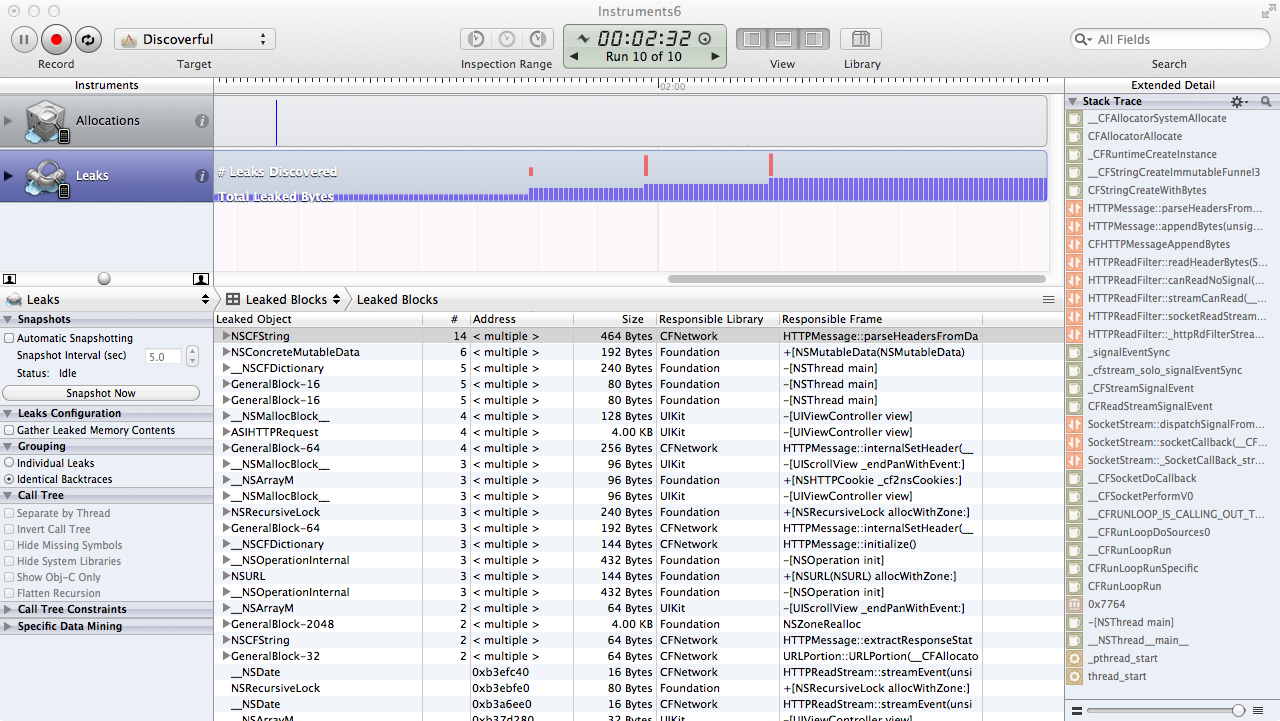The height and width of the screenshot is (721, 1280).
Task: Click the Snapshot Now button
Action: (x=101, y=393)
